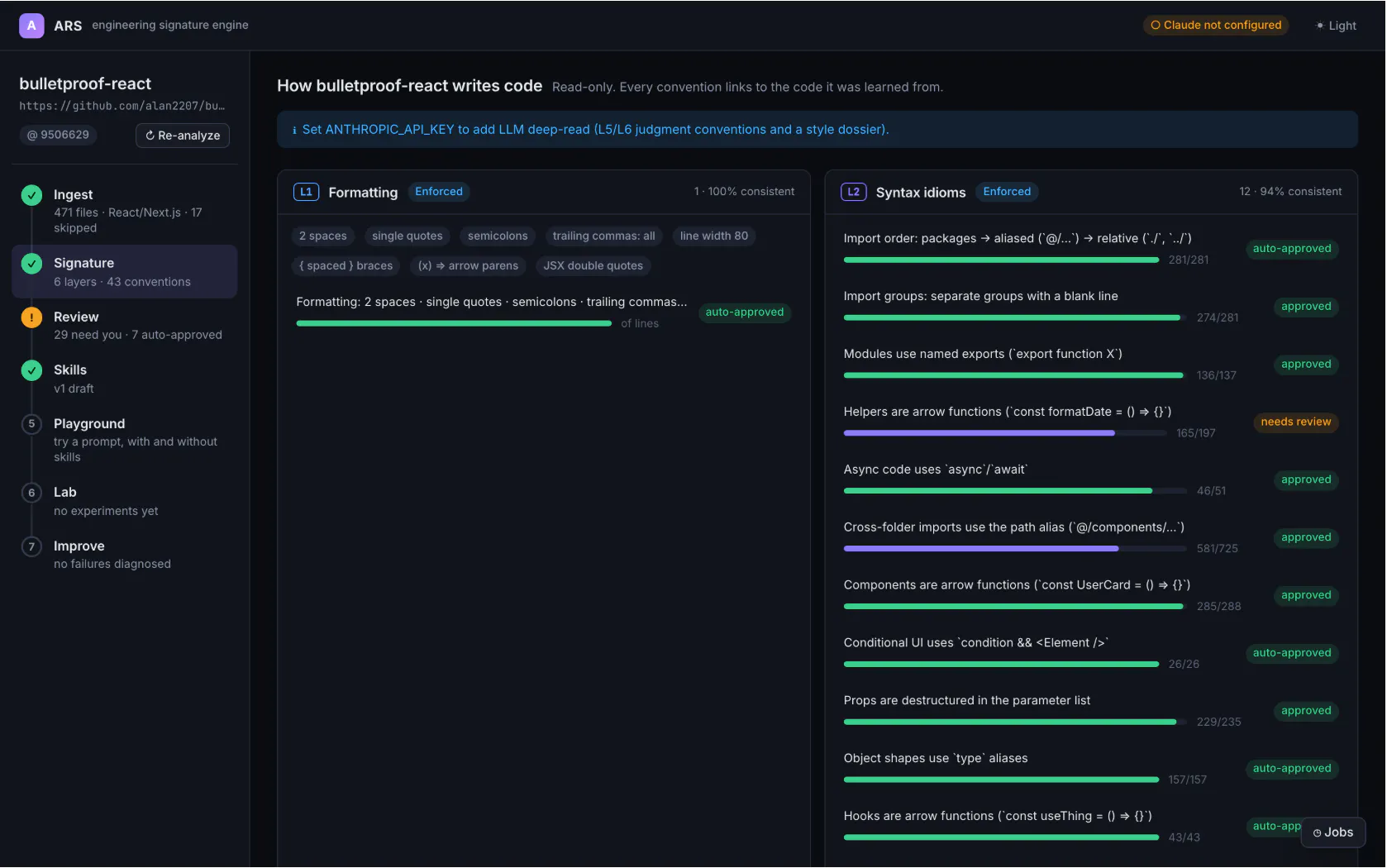Click the purple ARS logo icon
The width and height of the screenshot is (1387, 868).
coord(31,26)
